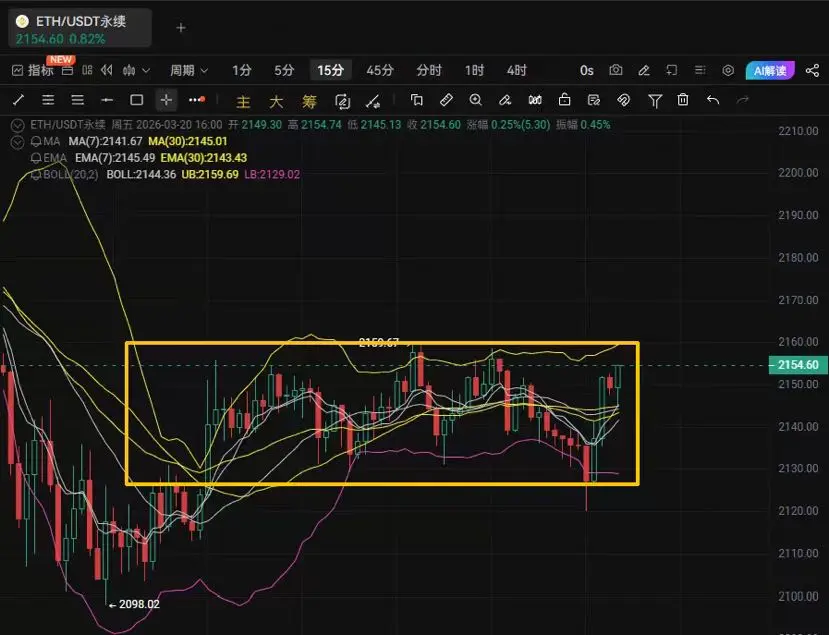Open the 指标 indicators panel

33,70
